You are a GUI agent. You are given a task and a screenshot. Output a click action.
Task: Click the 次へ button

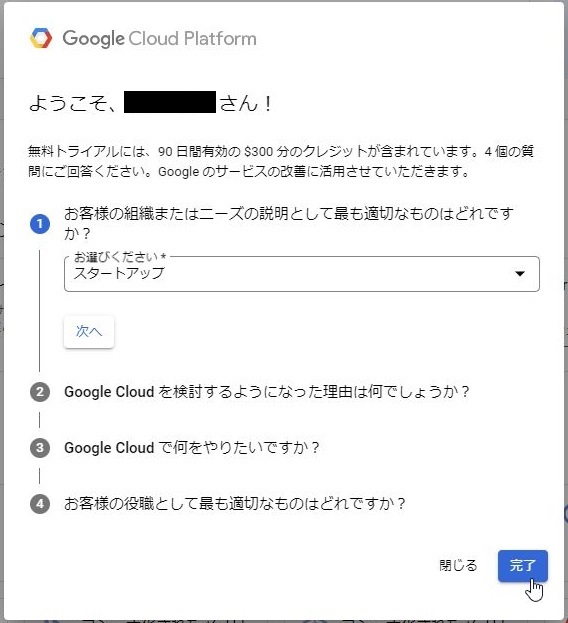coord(89,331)
